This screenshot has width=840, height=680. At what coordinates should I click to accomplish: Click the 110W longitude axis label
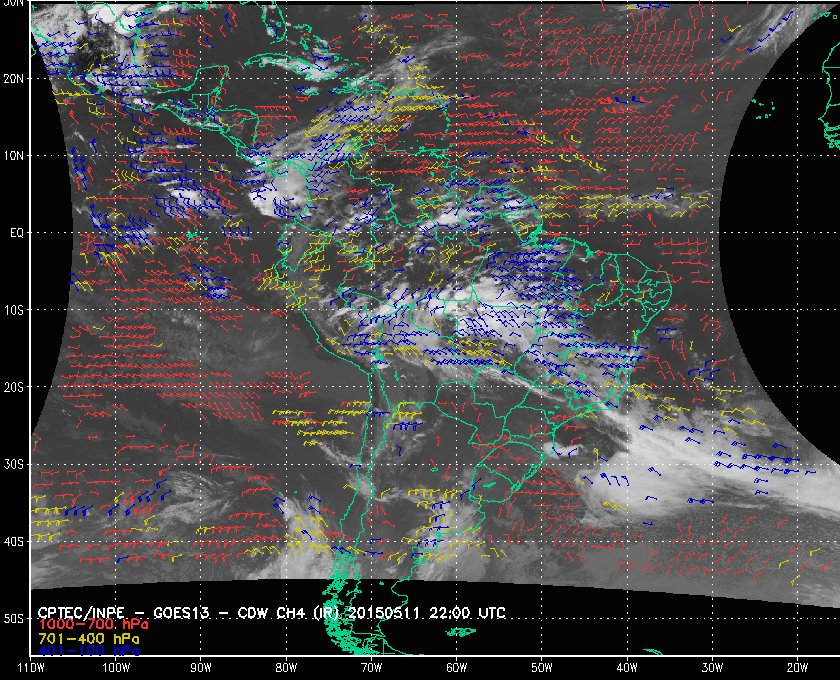[30, 667]
